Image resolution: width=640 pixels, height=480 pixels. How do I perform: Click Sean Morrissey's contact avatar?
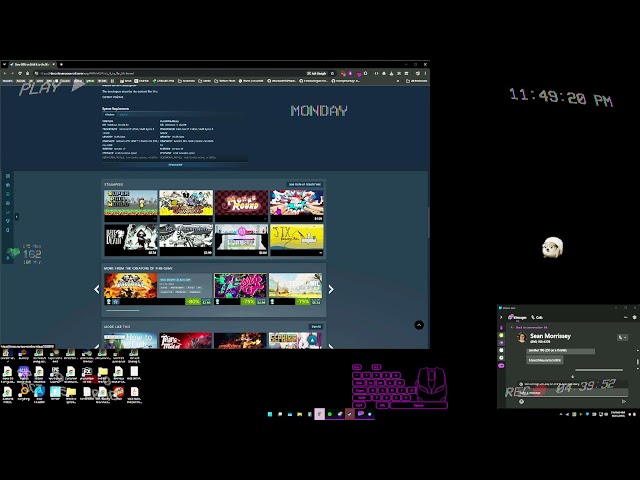click(522, 338)
